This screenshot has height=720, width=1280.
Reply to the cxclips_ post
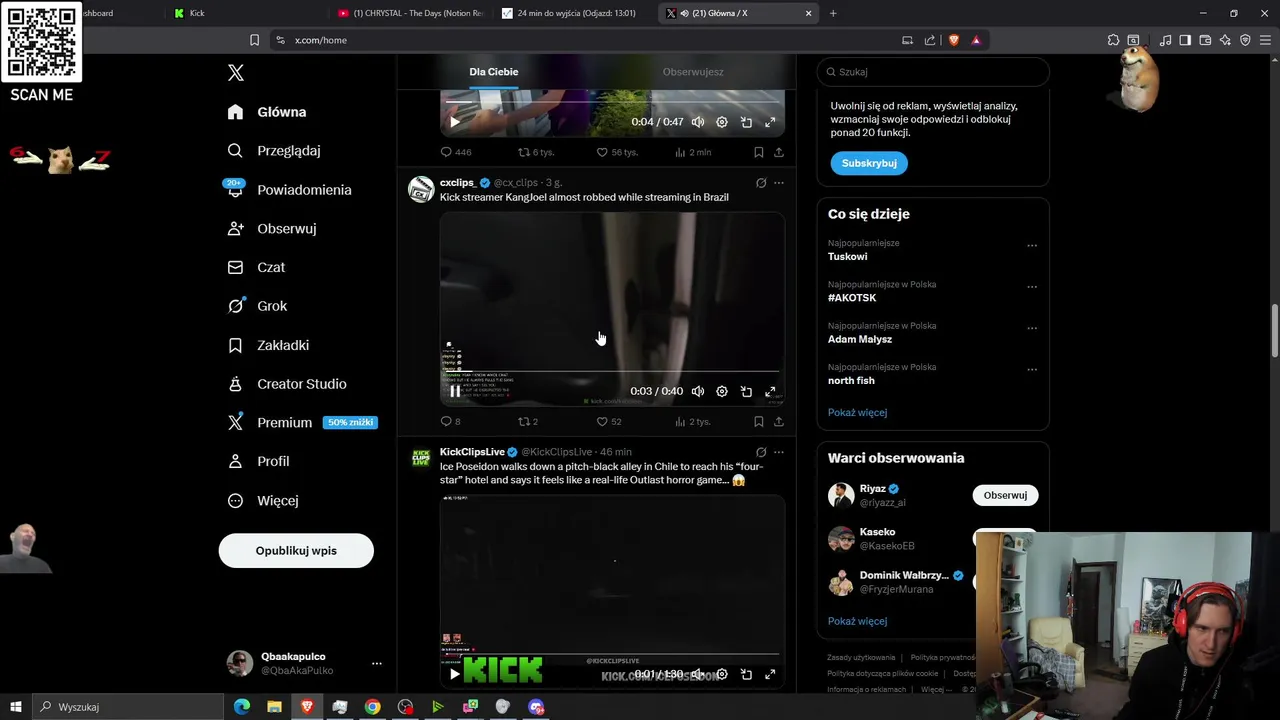click(451, 422)
